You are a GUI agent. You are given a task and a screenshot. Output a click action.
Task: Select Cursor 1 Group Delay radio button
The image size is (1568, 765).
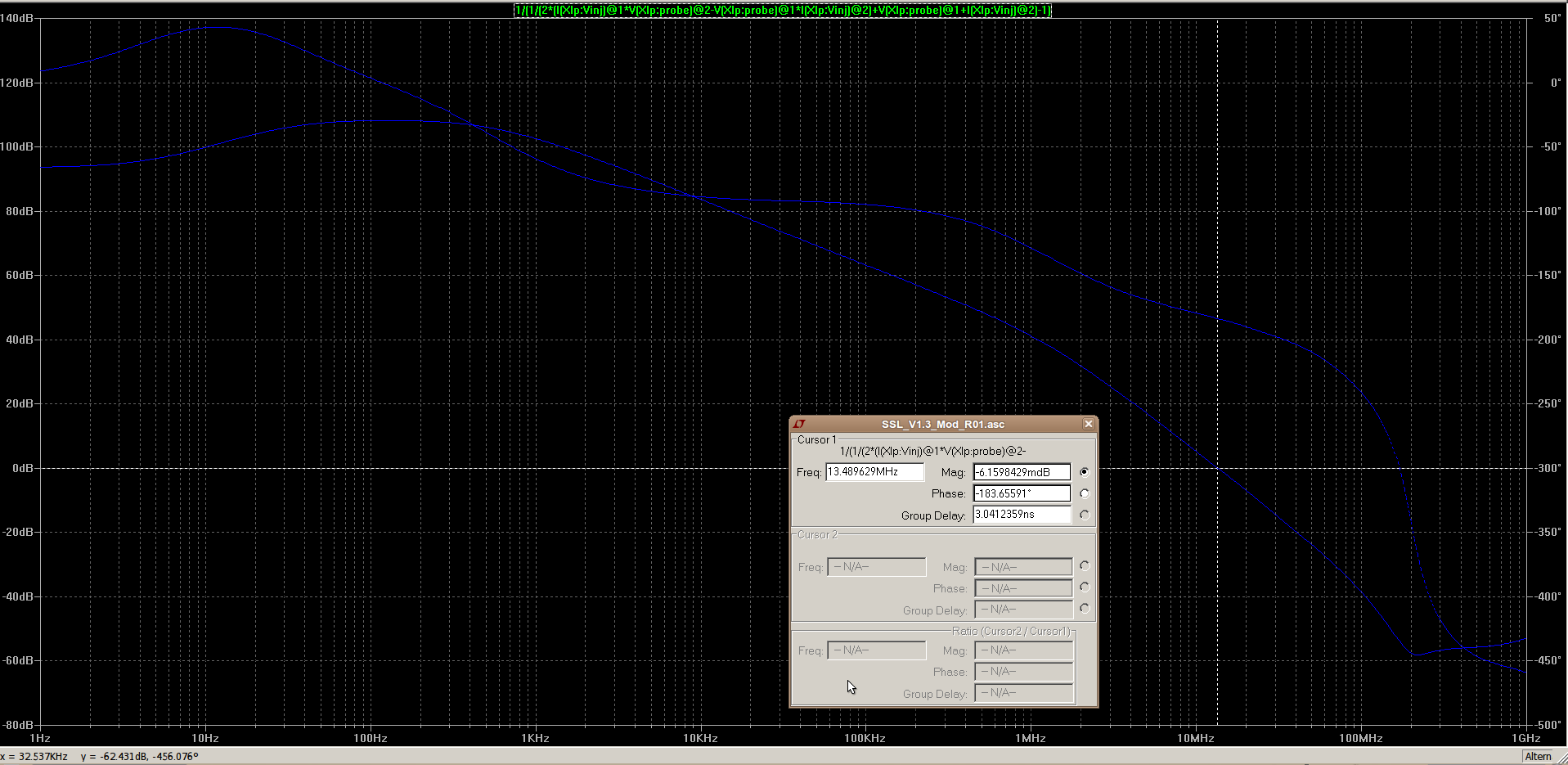[1085, 515]
